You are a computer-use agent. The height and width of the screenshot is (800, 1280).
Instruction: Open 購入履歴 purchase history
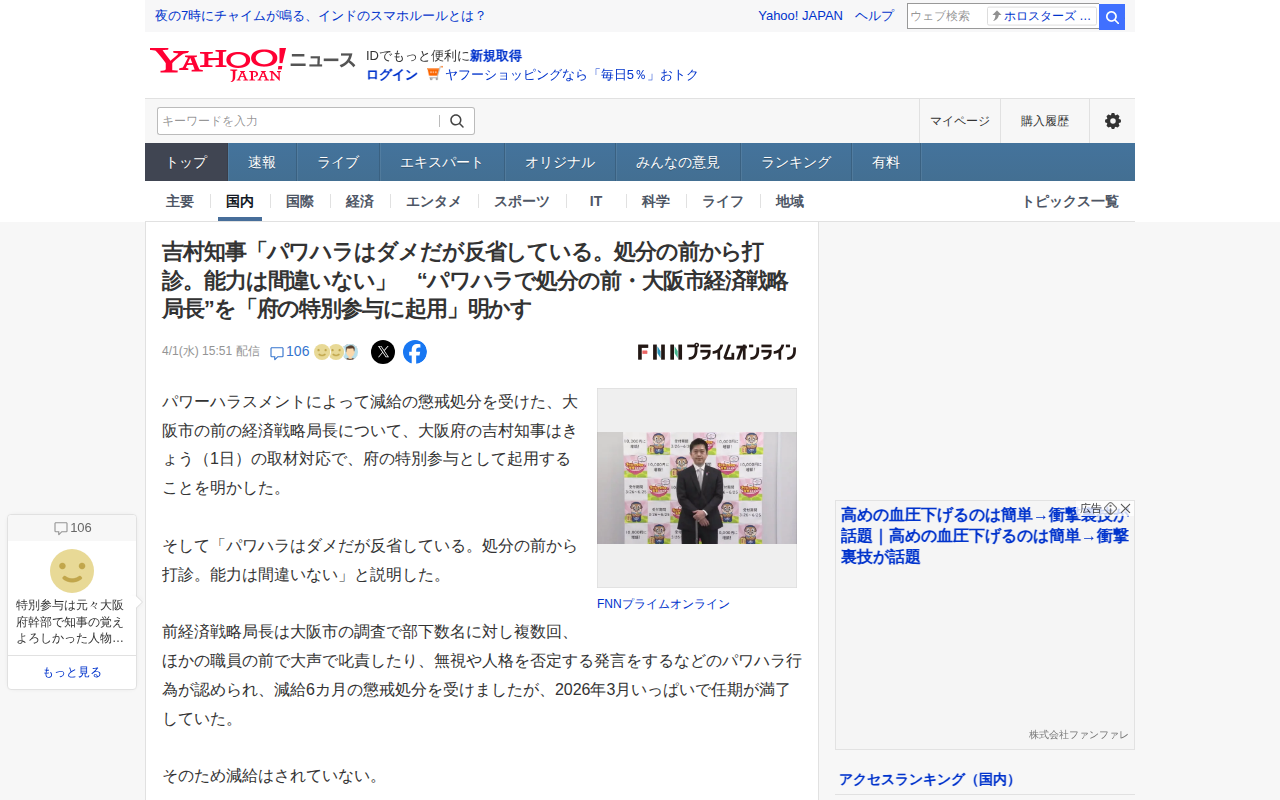coord(1045,121)
